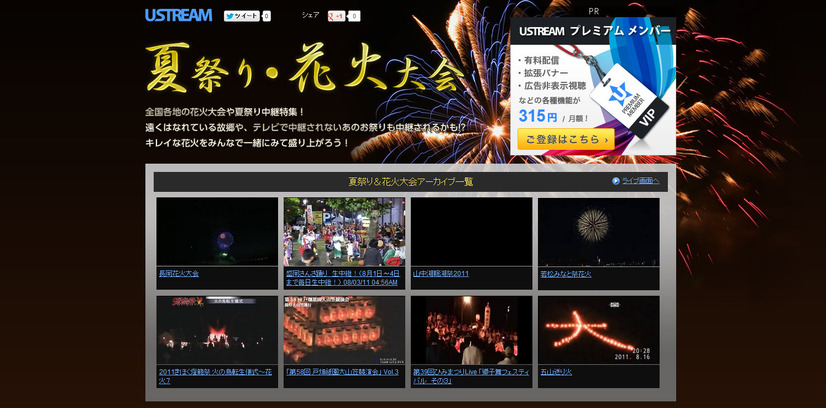
Task: Click the PR label above the ad
Action: tap(594, 11)
